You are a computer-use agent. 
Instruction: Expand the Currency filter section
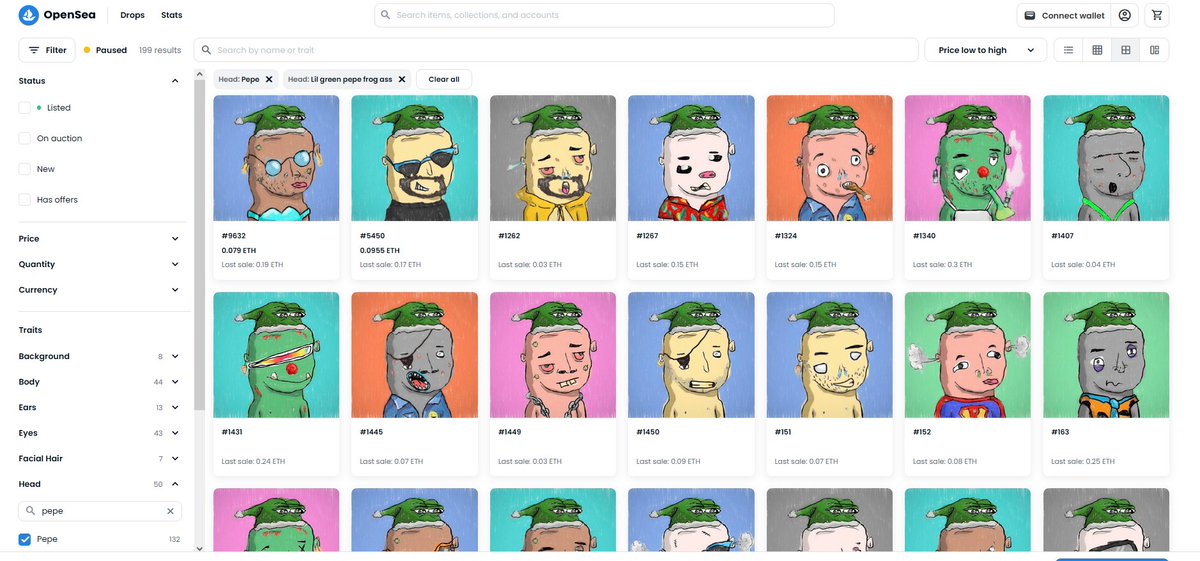click(175, 290)
